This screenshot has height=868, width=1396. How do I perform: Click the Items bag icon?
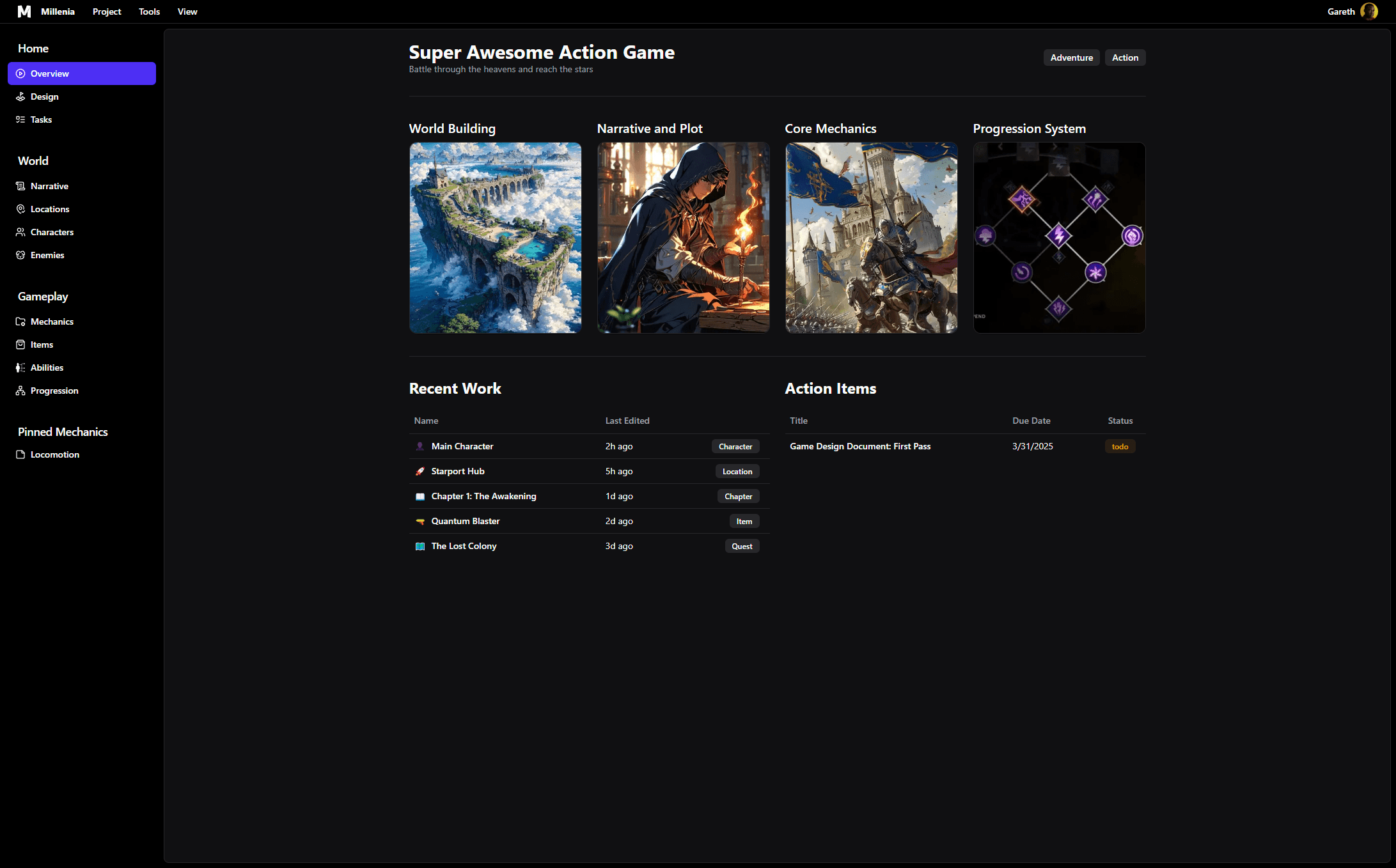click(21, 345)
